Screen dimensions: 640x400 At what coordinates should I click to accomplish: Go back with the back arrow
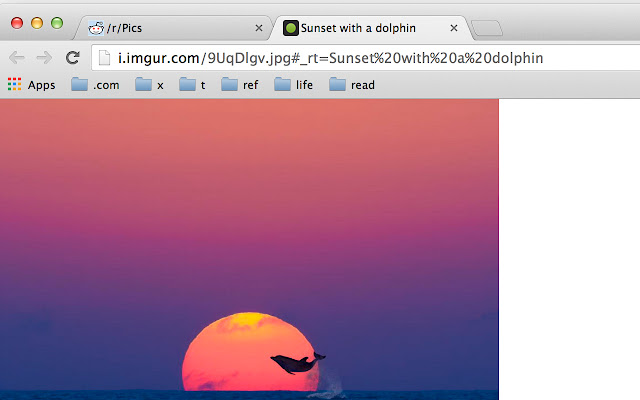click(17, 58)
